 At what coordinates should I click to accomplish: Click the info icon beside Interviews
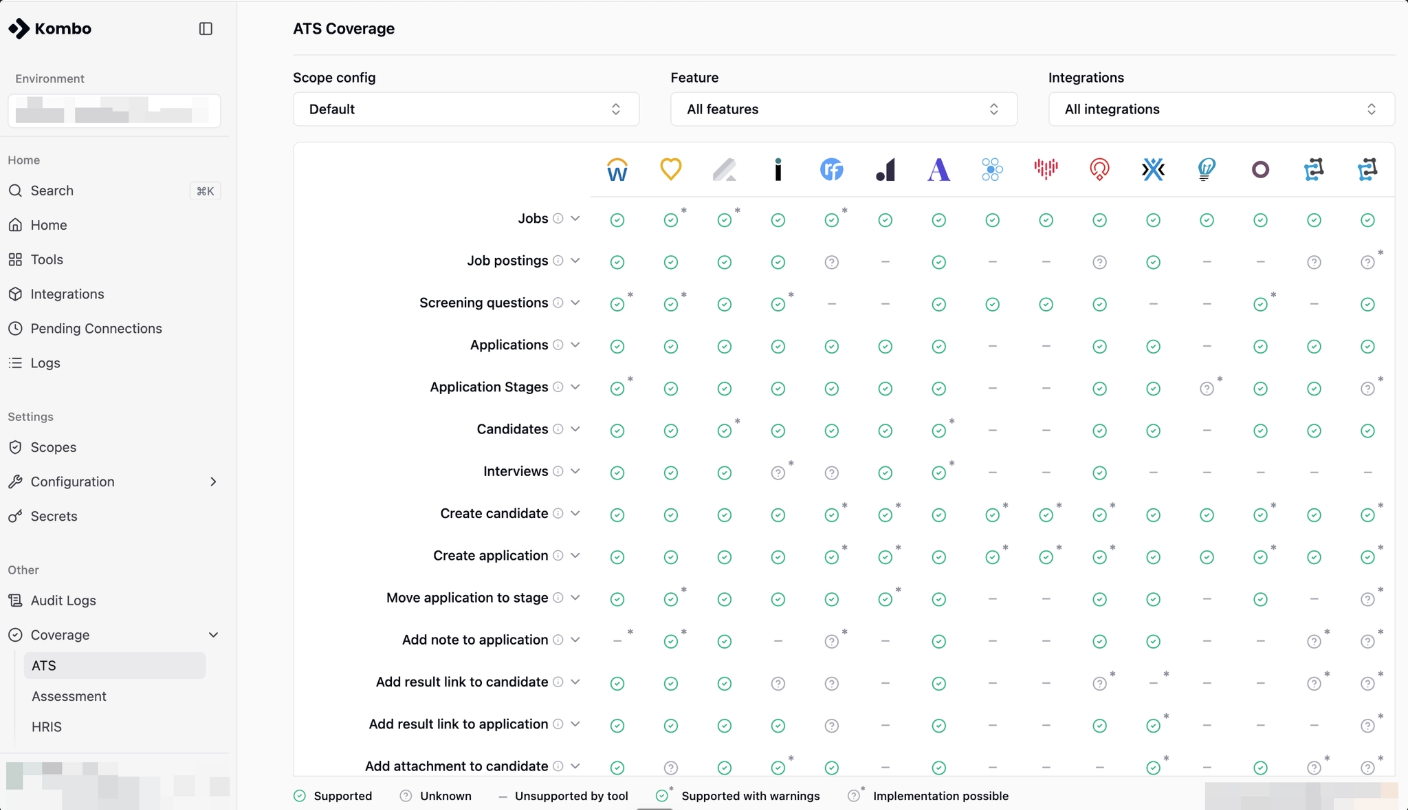(558, 471)
